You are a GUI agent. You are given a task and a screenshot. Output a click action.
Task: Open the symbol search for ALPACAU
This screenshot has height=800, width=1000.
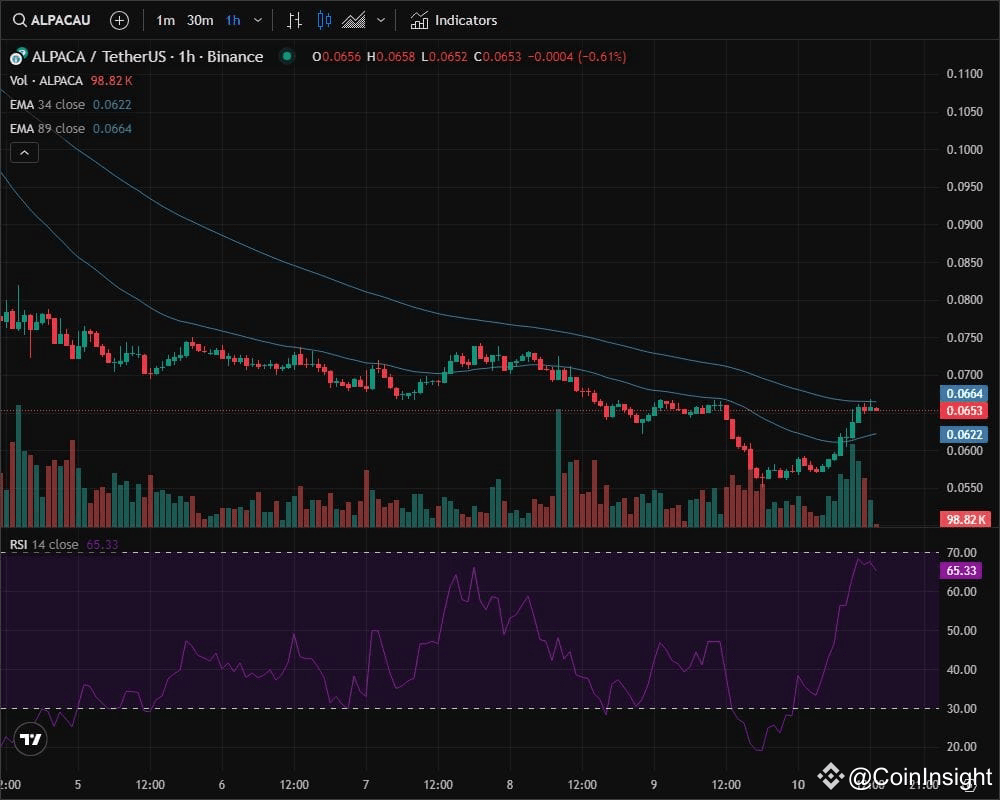[x=52, y=20]
